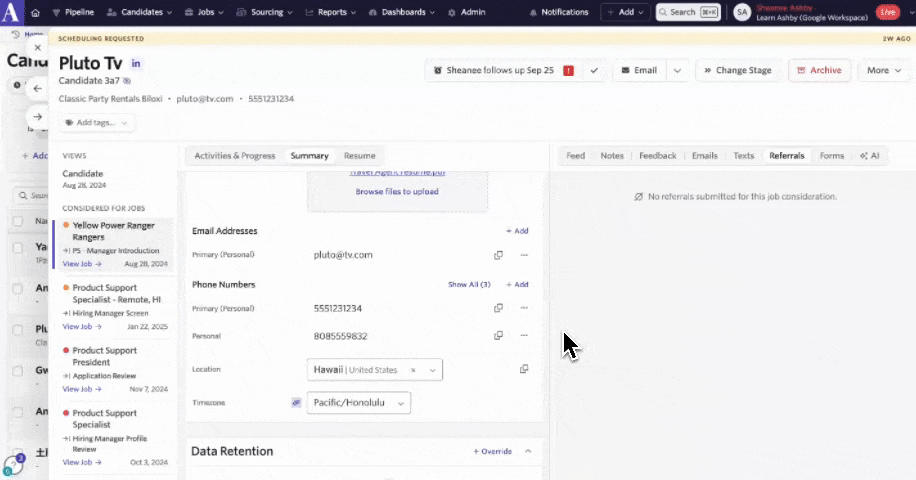Open the Emails tab
The width and height of the screenshot is (916, 480).
tap(705, 156)
